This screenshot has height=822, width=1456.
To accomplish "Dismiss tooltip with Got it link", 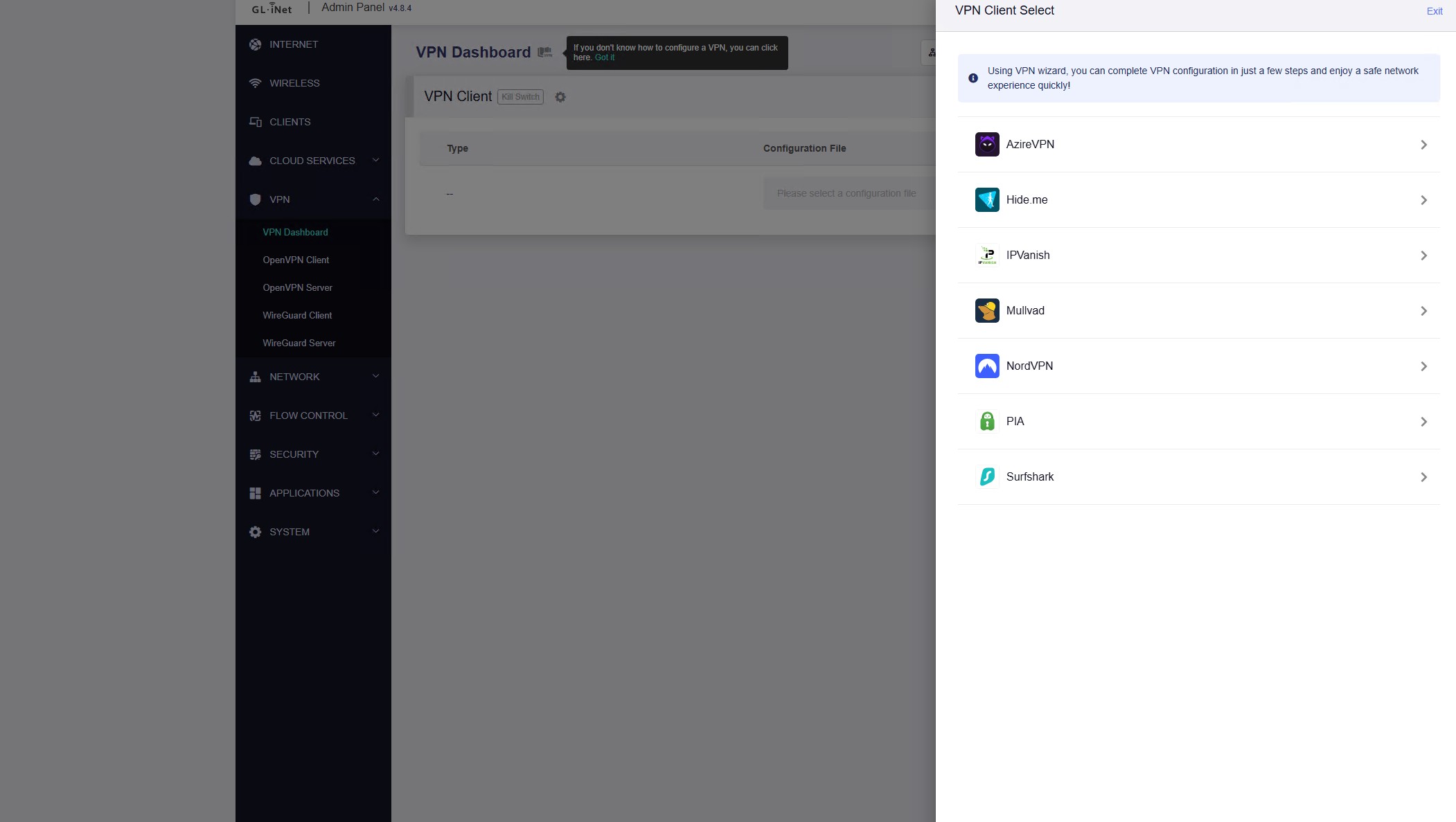I will click(604, 57).
